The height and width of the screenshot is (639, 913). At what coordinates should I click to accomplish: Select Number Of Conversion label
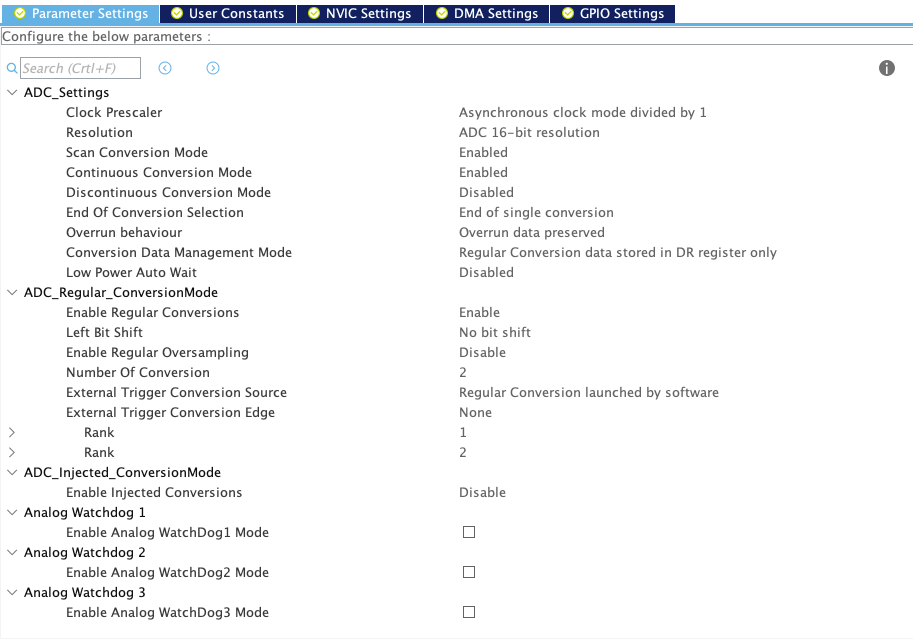pos(137,372)
